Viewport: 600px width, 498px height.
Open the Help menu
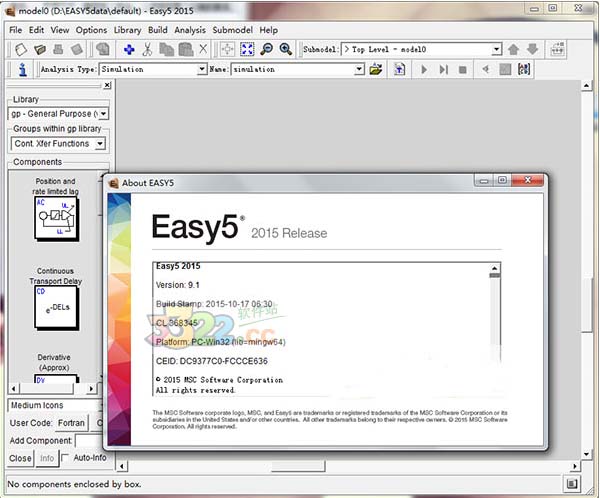(269, 30)
